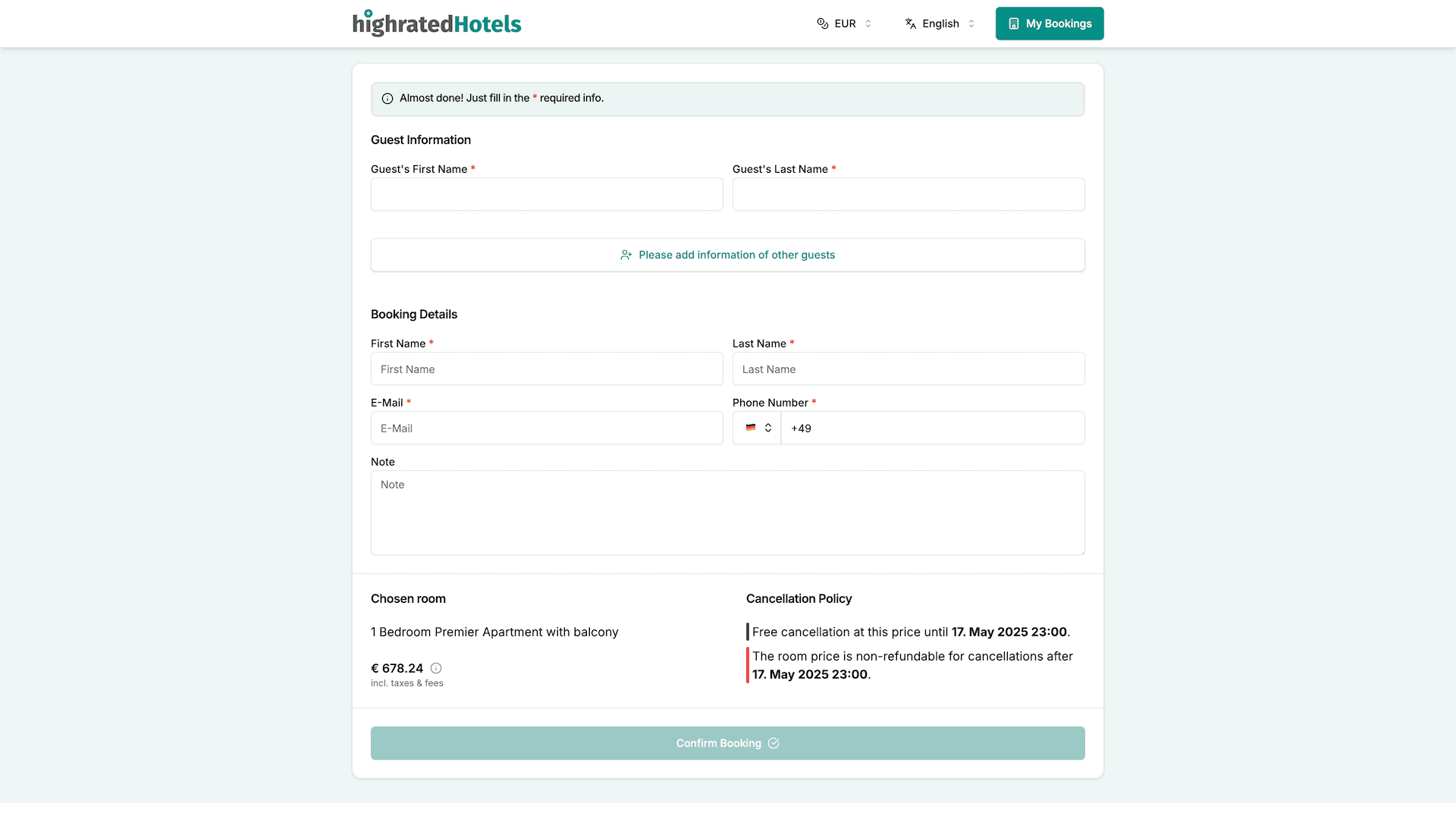Screen dimensions: 1456x819
Task: Click the booking First Name input
Action: click(x=547, y=369)
